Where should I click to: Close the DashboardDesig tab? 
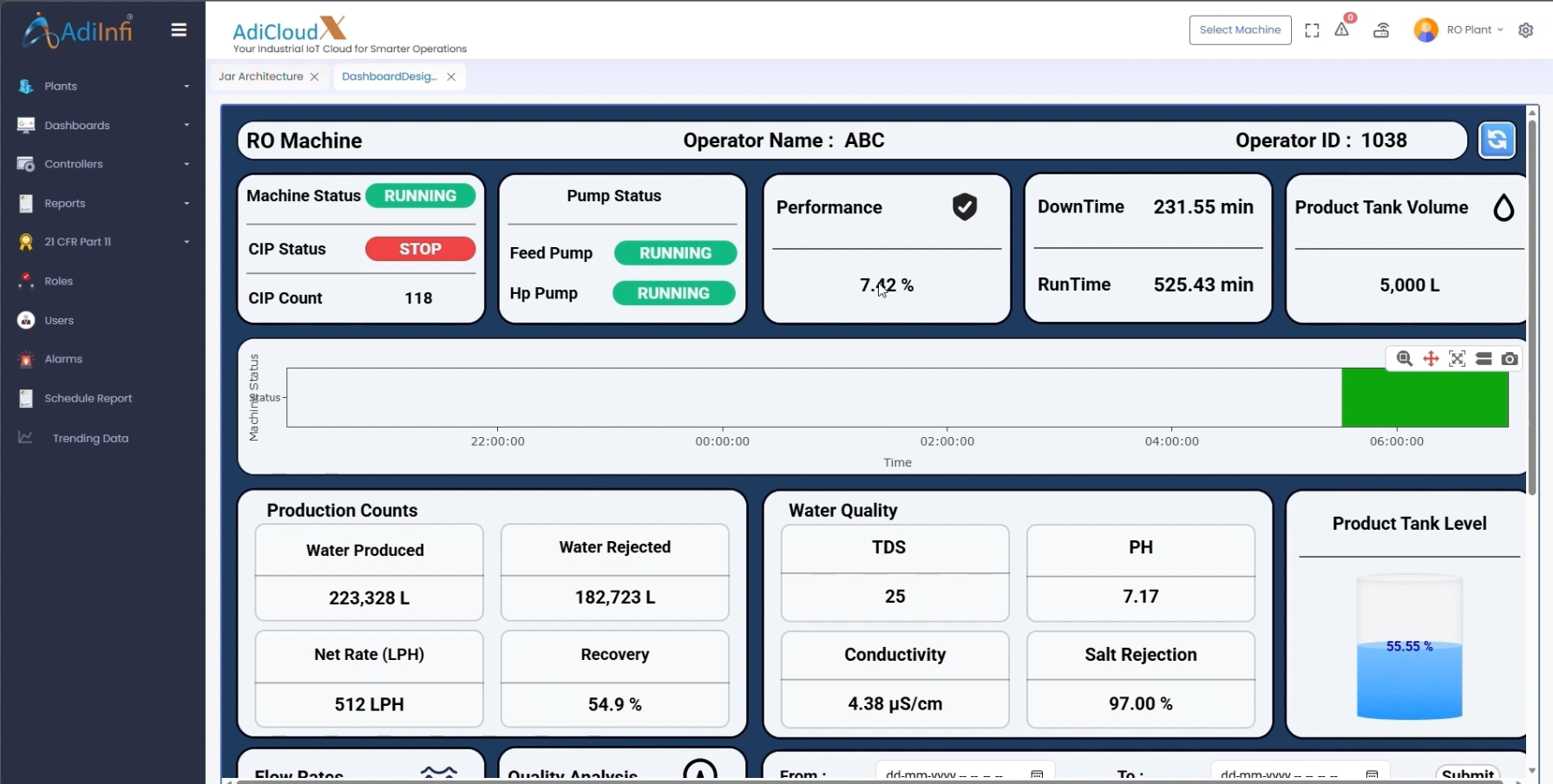(x=451, y=77)
